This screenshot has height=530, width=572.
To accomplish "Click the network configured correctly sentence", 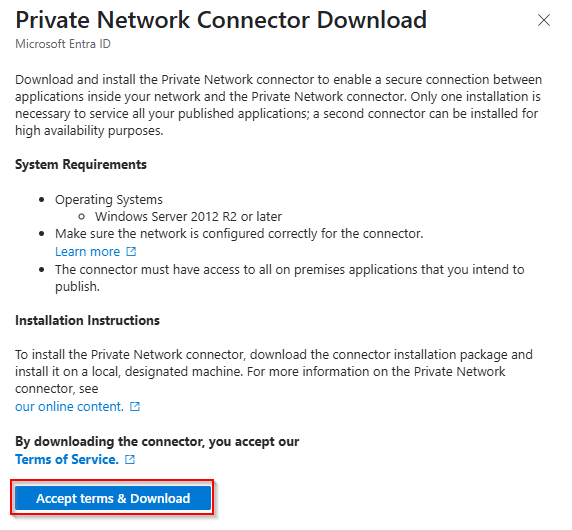I will [x=239, y=233].
